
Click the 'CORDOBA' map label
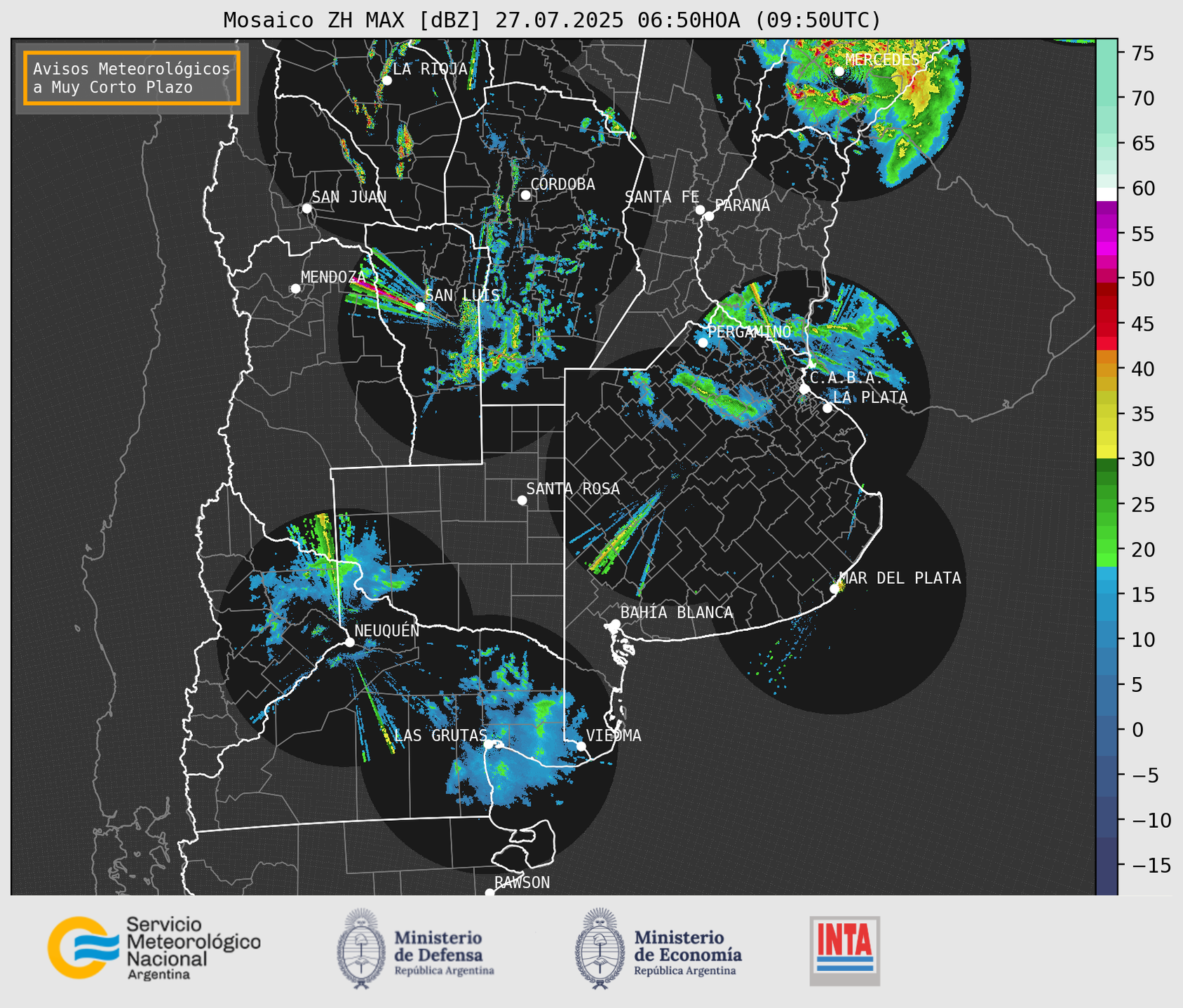tap(563, 184)
